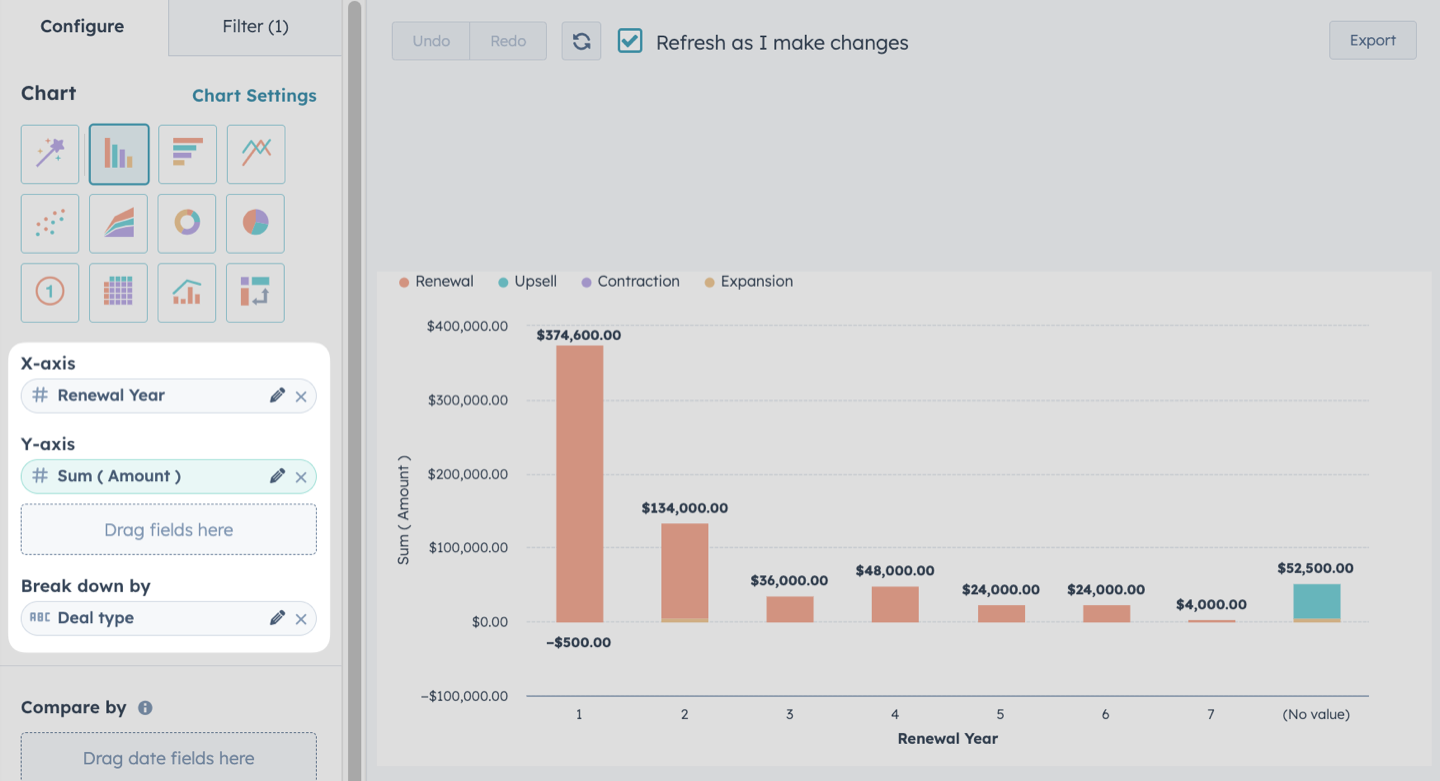1440x781 pixels.
Task: Uncheck Refresh as I make changes
Action: tap(630, 41)
